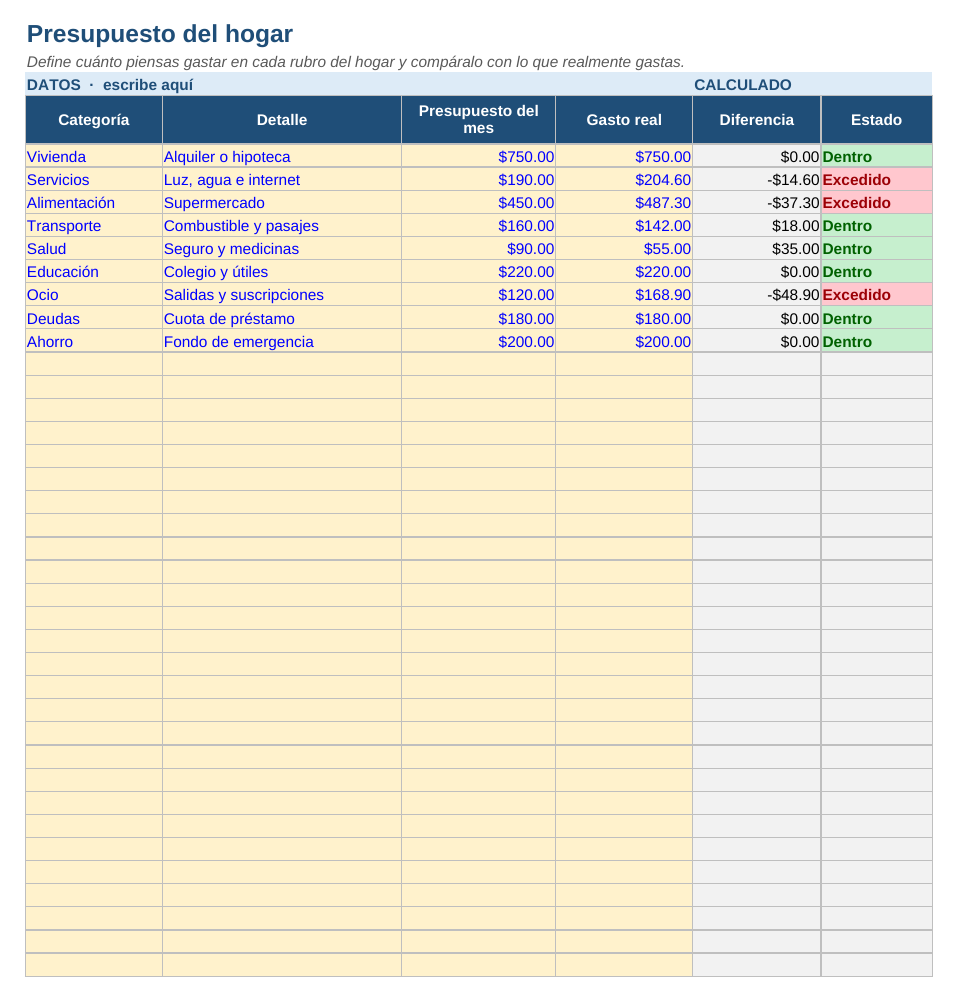Select the "Cuota de préstamo" cell
957x1001 pixels.
(x=282, y=318)
